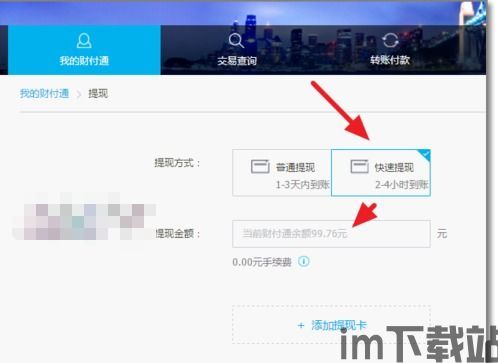Viewport: 498px width, 363px height.
Task: Click the 1-3天内到账 description text
Action: point(302,184)
